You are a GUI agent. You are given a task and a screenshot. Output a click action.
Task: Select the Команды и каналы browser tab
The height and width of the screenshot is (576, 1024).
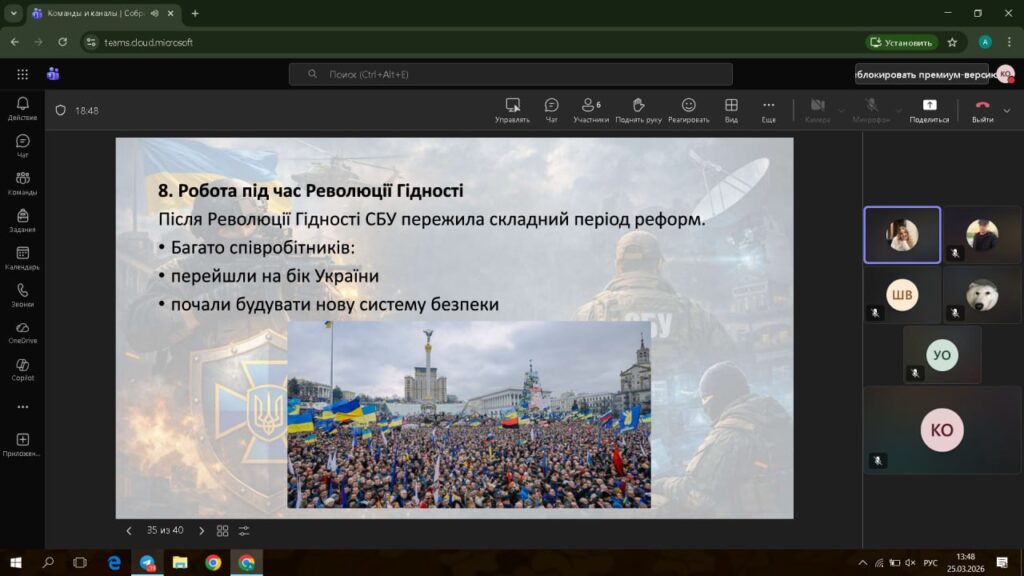pyautogui.click(x=95, y=13)
